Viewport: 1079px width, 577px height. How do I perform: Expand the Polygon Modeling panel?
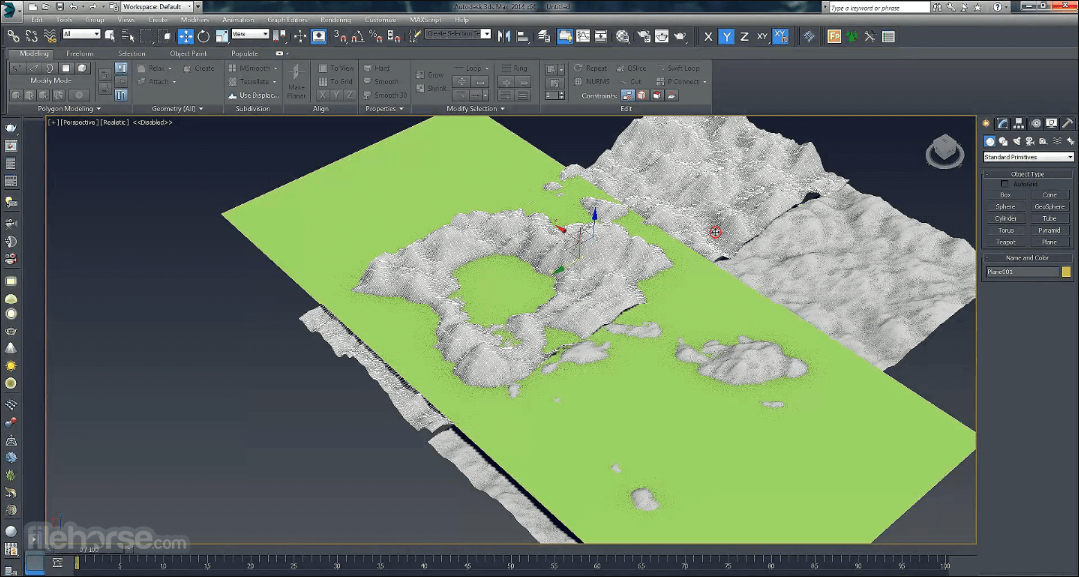(x=69, y=109)
